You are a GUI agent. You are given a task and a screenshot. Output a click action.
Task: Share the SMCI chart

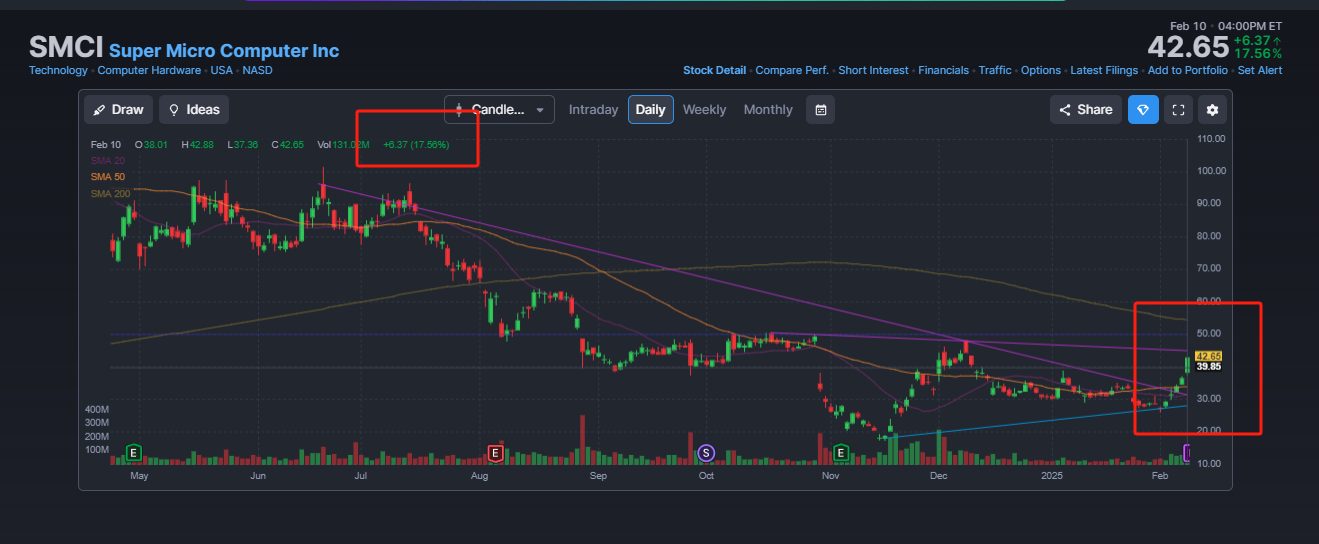(x=1086, y=110)
